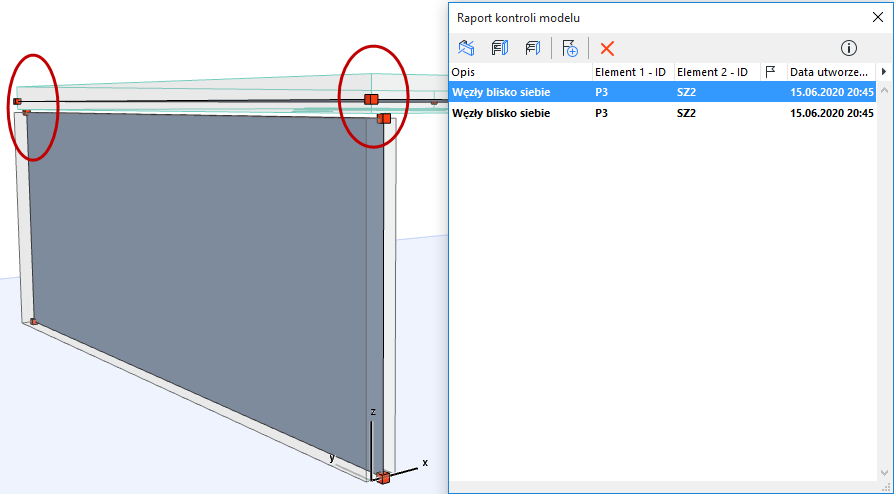Click the blue select-elements-in-3D icon

point(466,48)
